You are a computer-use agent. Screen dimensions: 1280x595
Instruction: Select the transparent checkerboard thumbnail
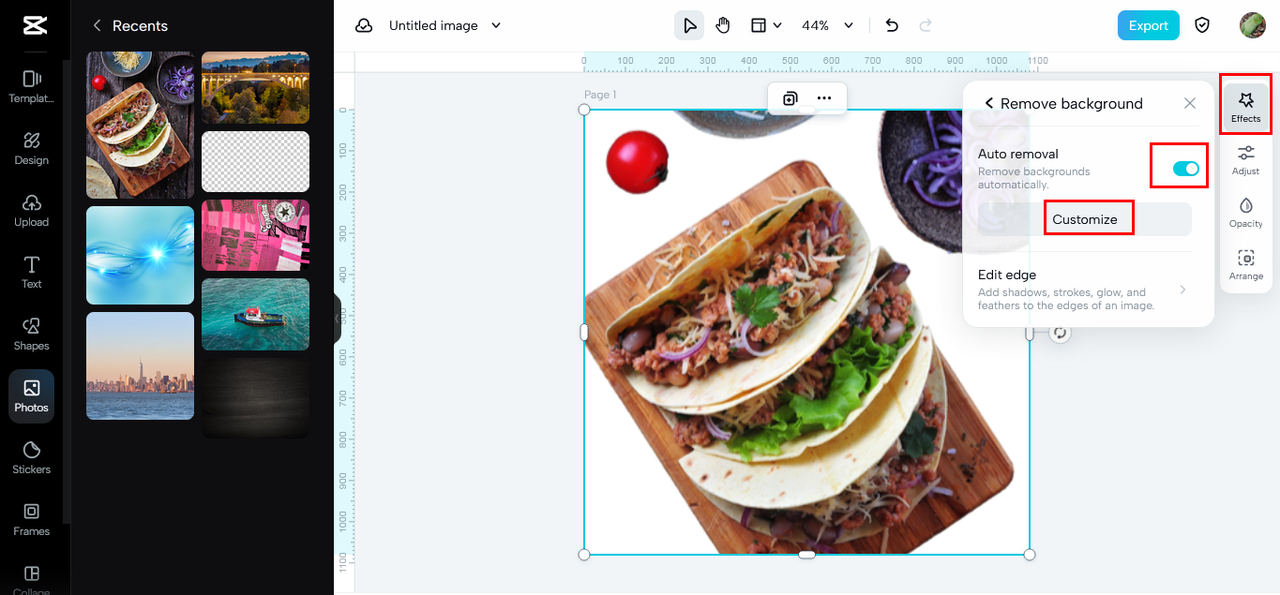click(x=256, y=162)
